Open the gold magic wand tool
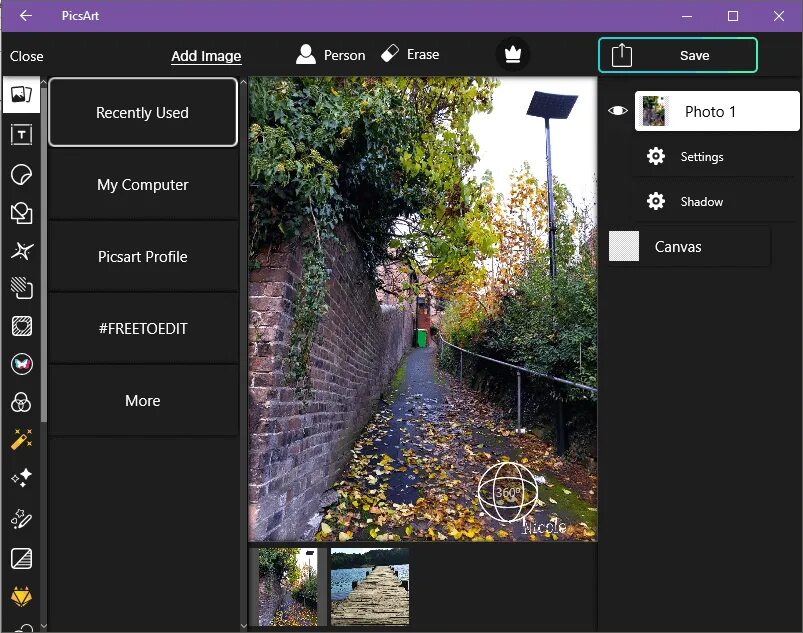 22,439
